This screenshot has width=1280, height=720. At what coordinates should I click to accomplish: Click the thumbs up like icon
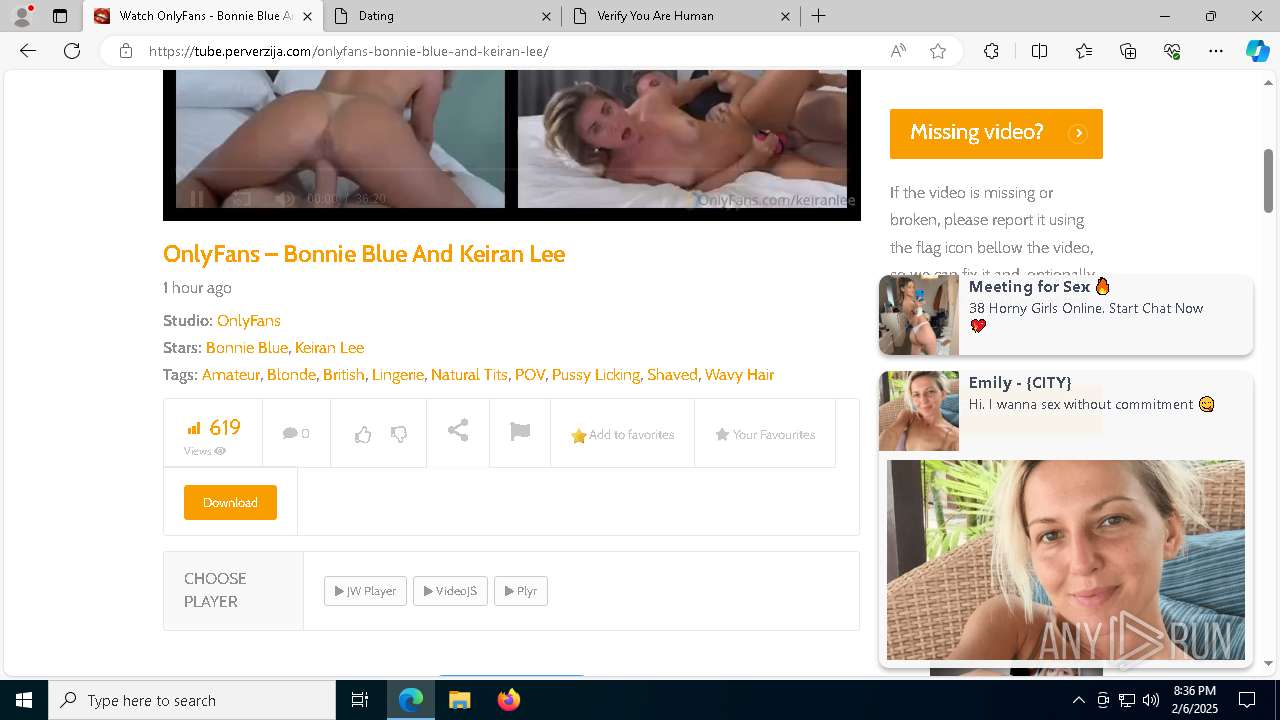363,434
